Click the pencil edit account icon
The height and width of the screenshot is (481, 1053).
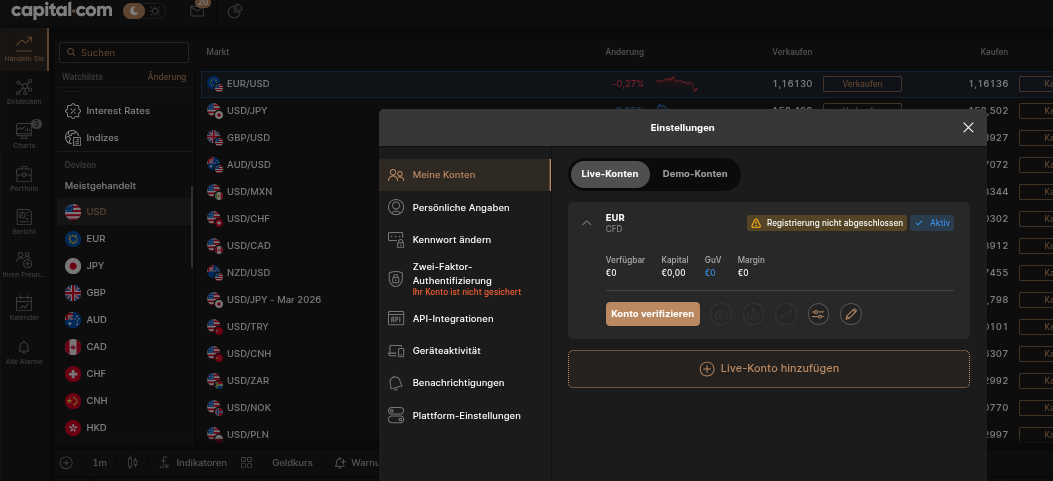850,314
